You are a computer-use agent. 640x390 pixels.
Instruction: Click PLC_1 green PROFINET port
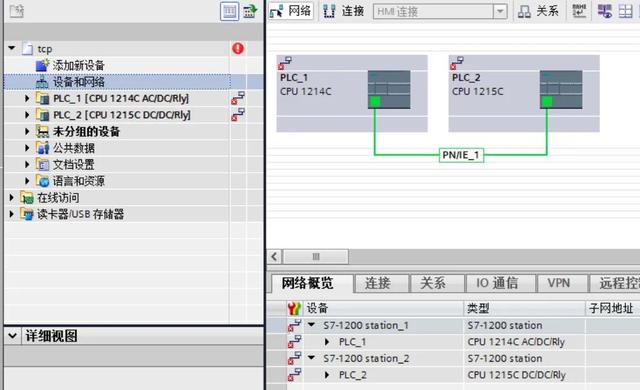click(x=375, y=101)
